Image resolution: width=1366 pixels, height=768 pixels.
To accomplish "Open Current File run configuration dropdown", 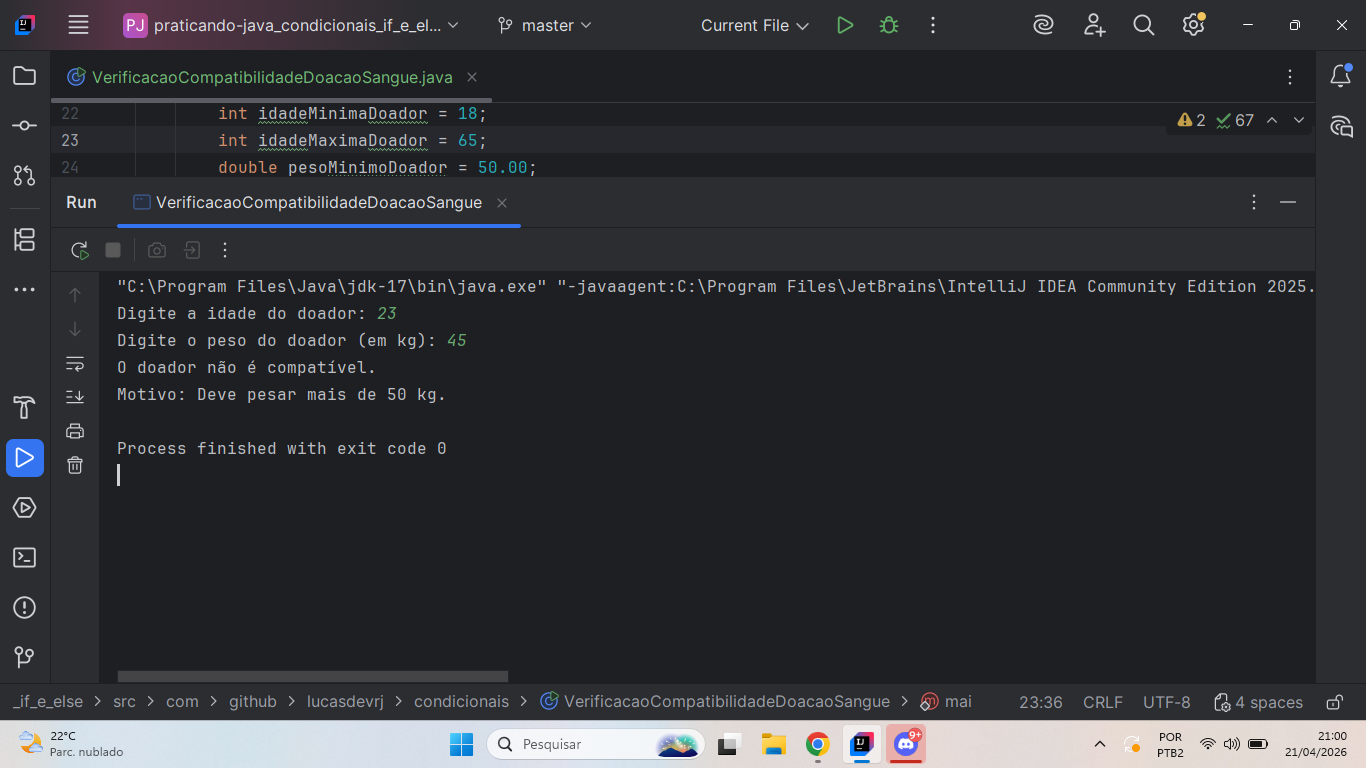I will click(x=754, y=26).
